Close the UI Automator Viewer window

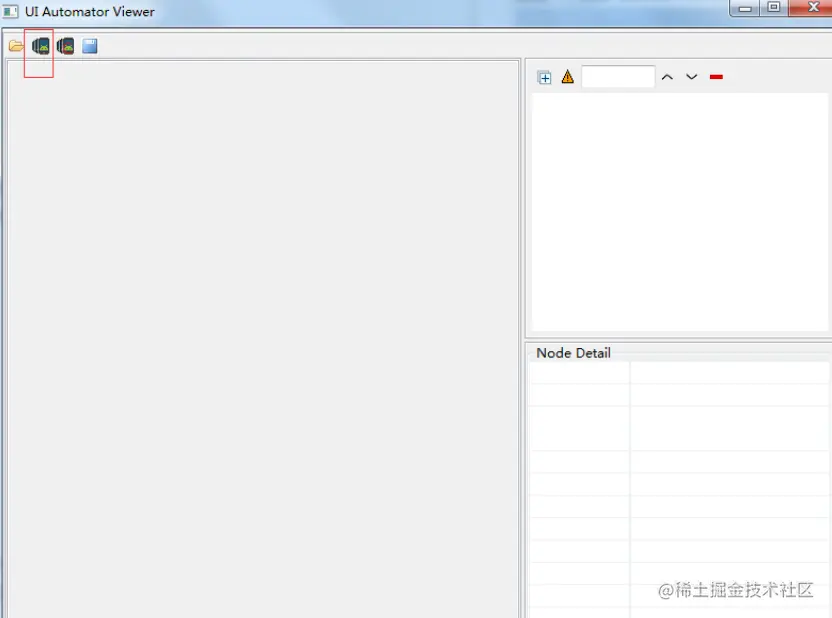(812, 7)
